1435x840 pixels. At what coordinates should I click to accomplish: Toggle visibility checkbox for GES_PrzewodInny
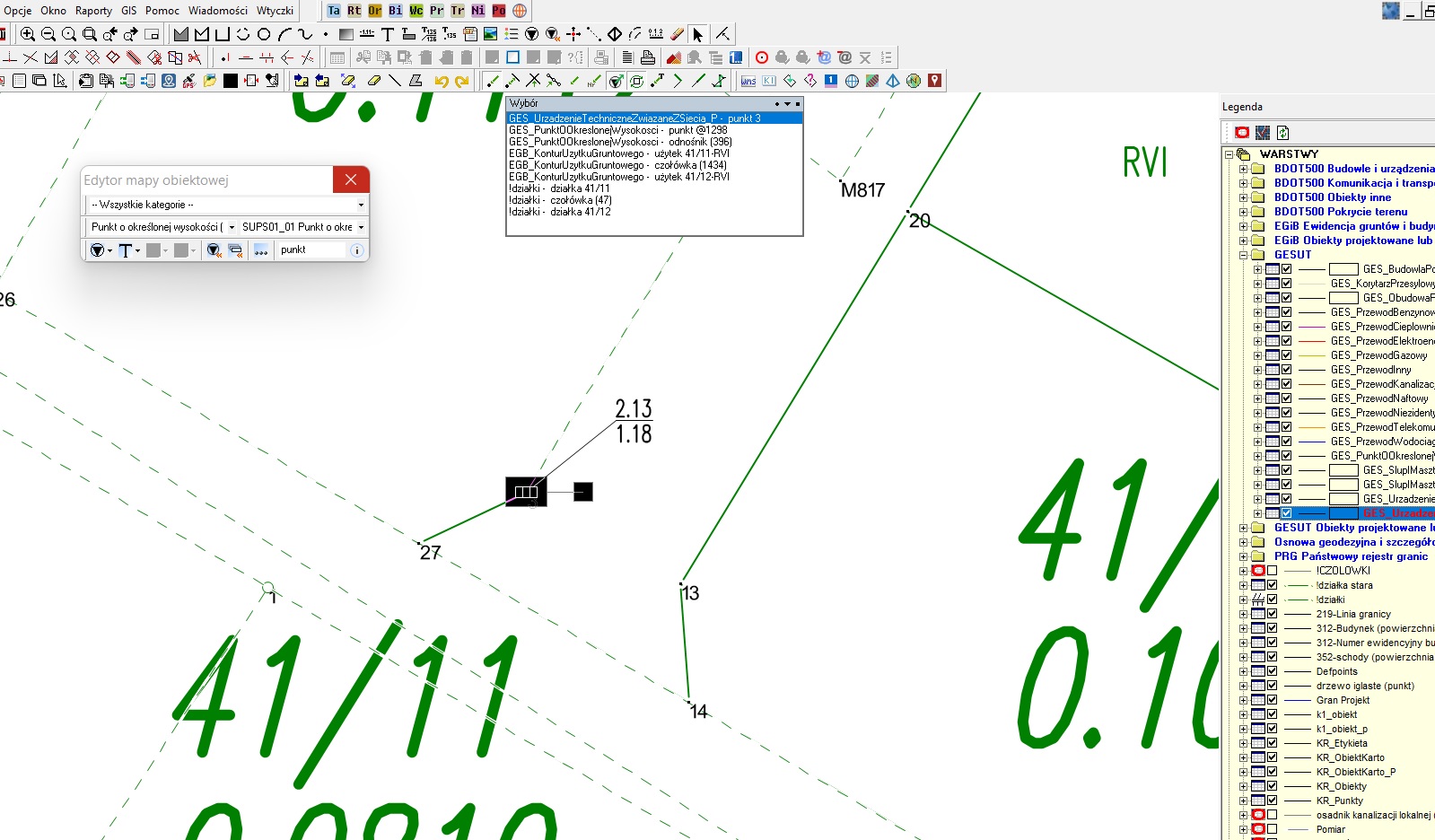tap(1287, 370)
